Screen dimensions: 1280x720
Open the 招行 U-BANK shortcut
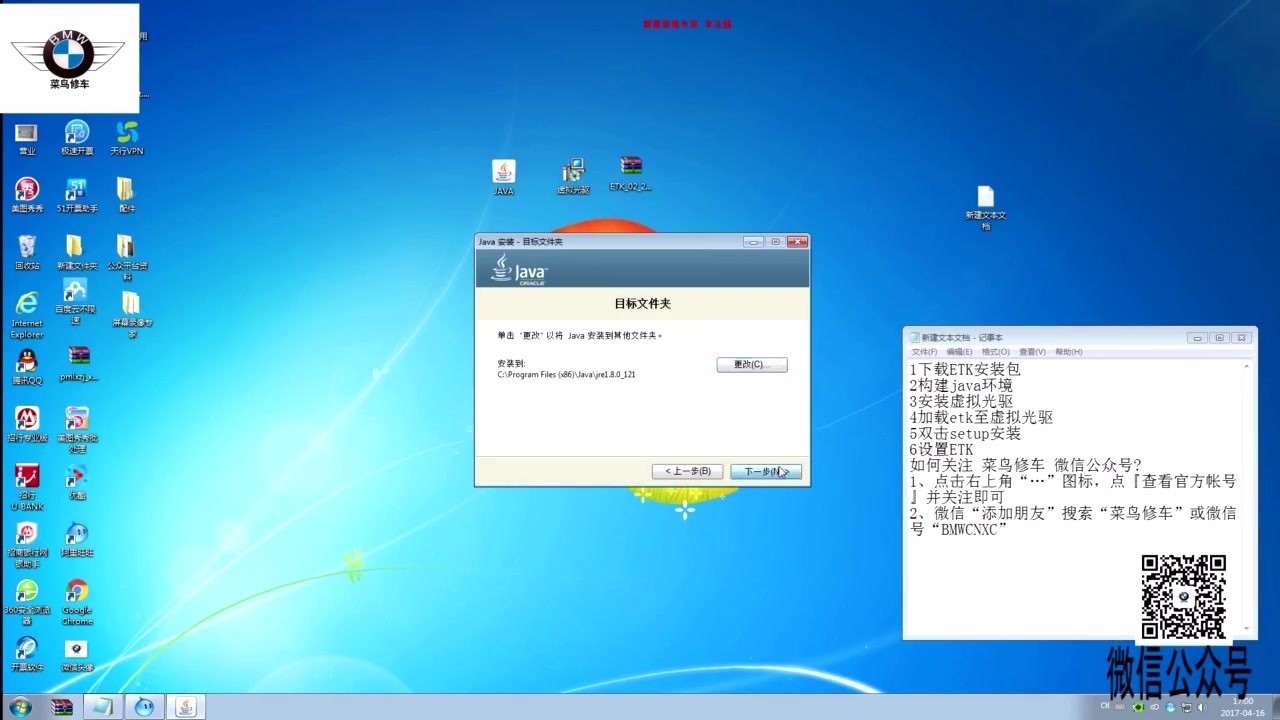pos(27,487)
